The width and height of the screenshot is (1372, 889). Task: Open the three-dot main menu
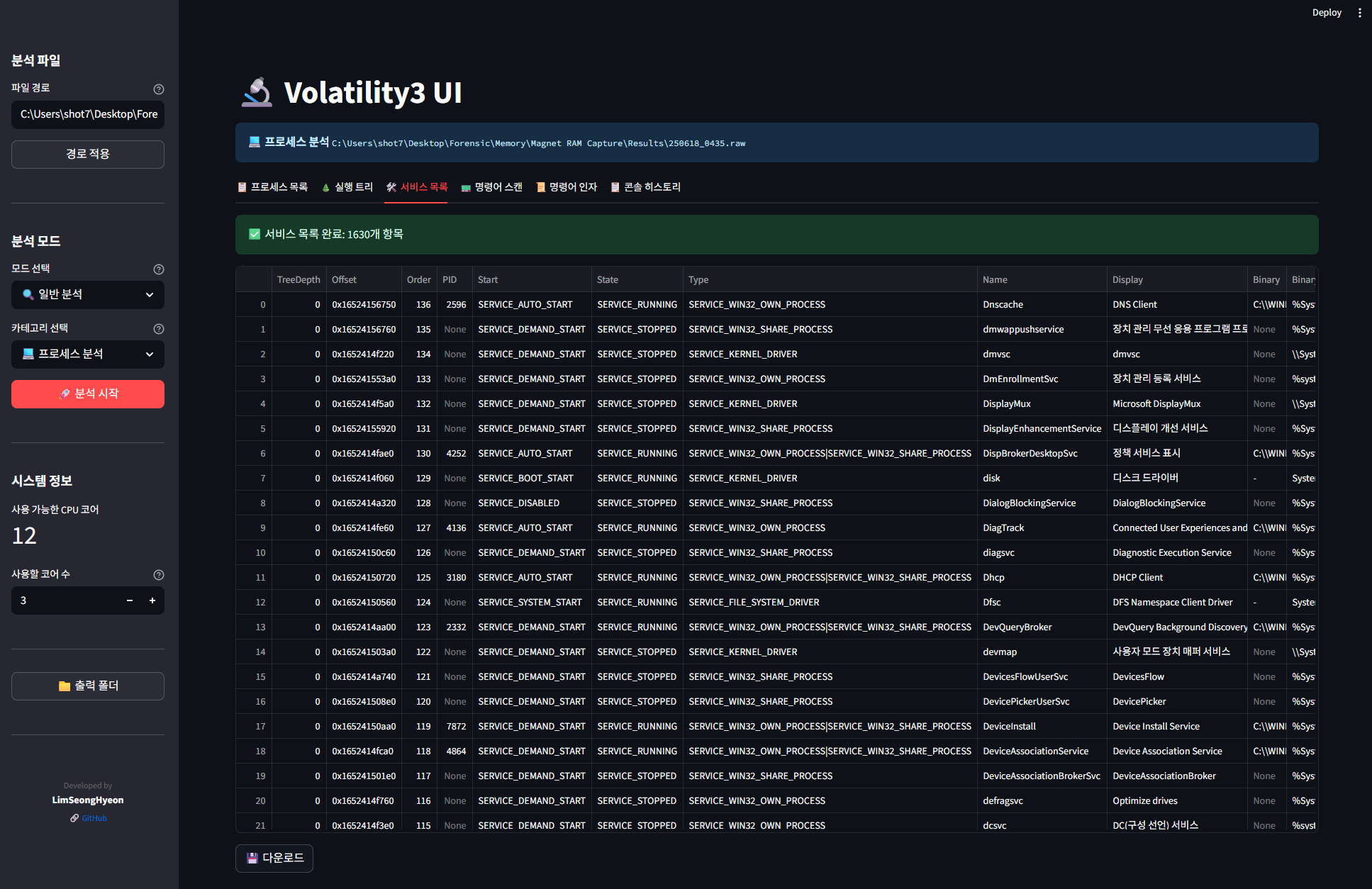tap(1359, 13)
